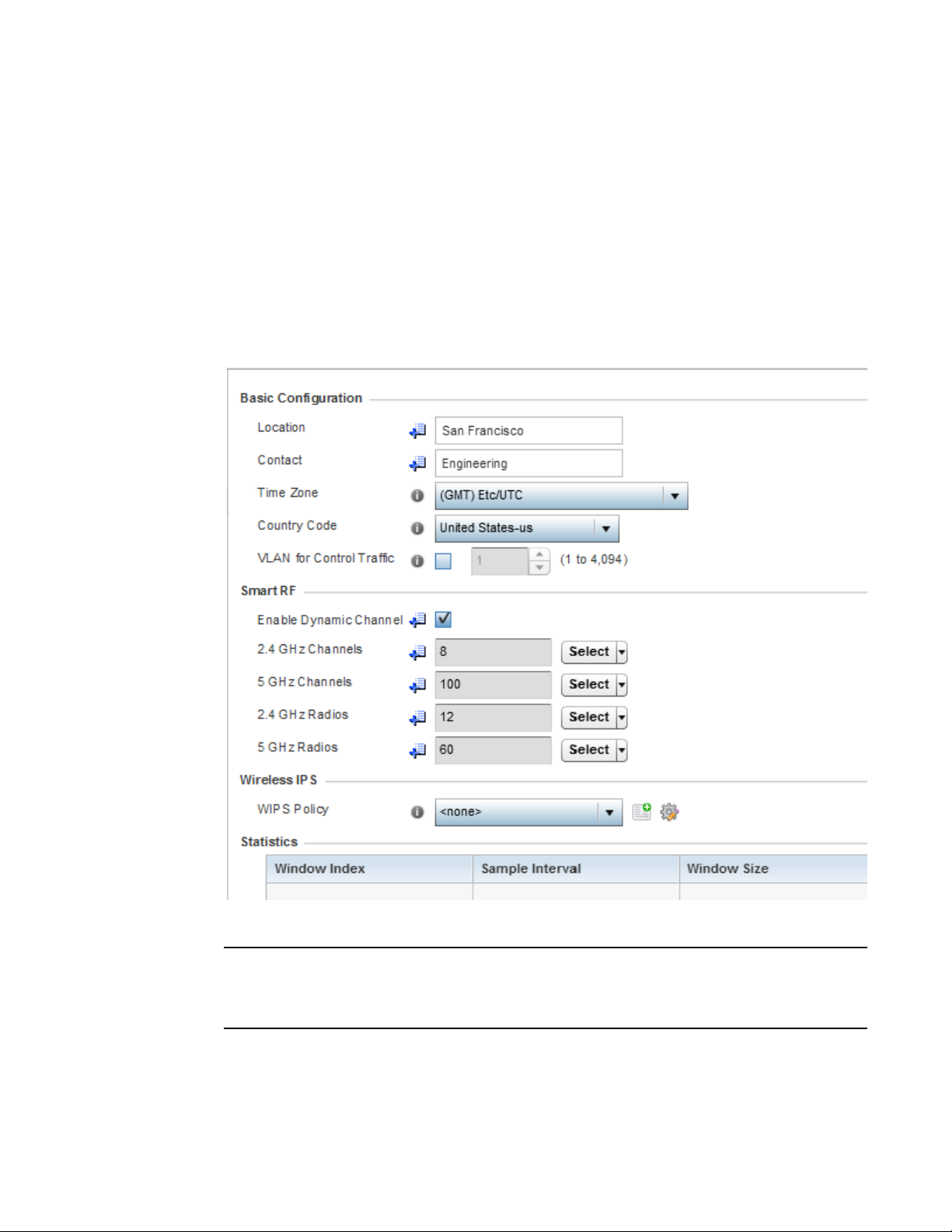Click info icon for VLAN for Control Traffic
This screenshot has width=952, height=1232.
(417, 561)
